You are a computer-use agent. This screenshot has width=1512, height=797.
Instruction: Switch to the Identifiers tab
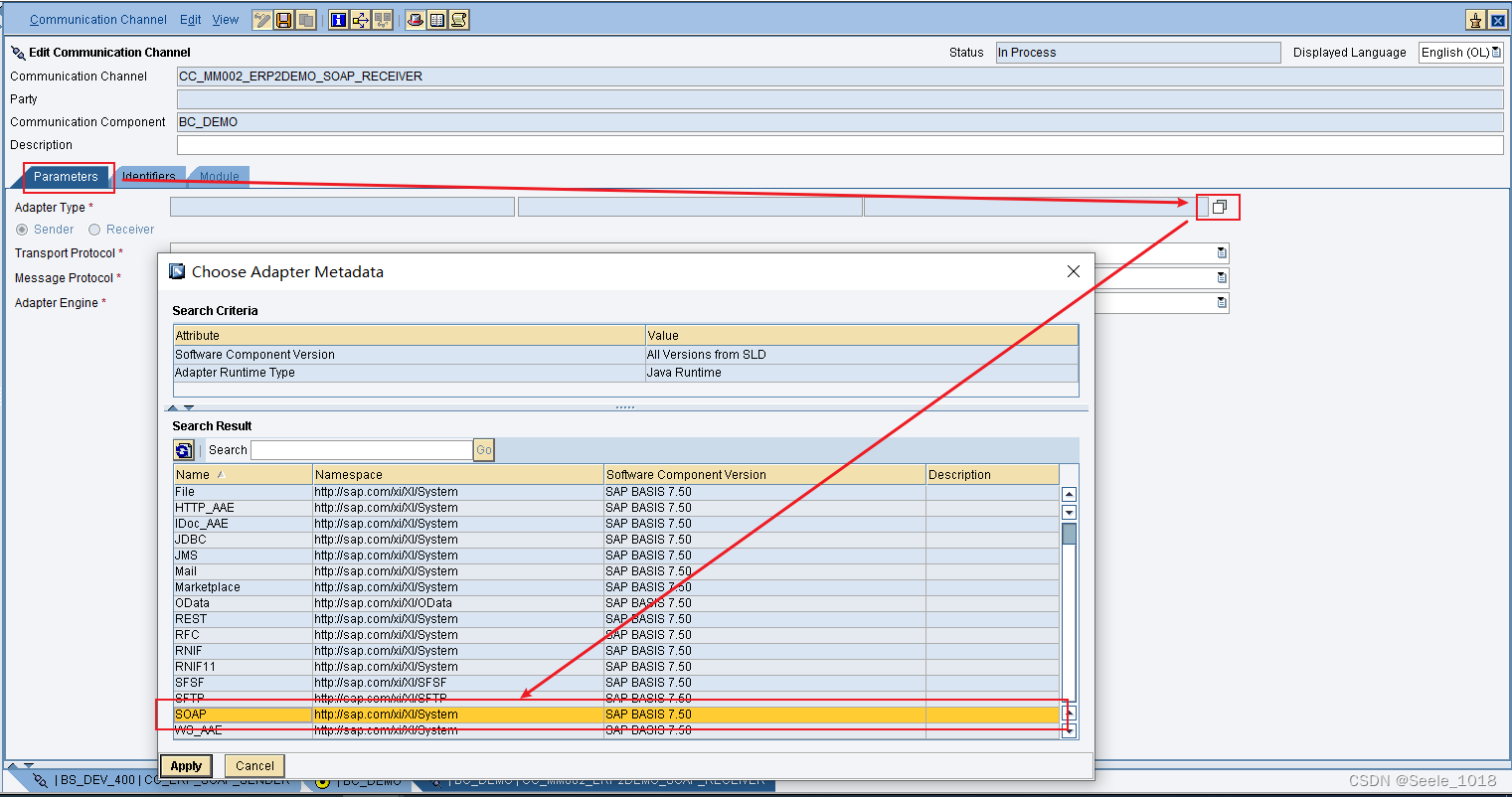(149, 177)
